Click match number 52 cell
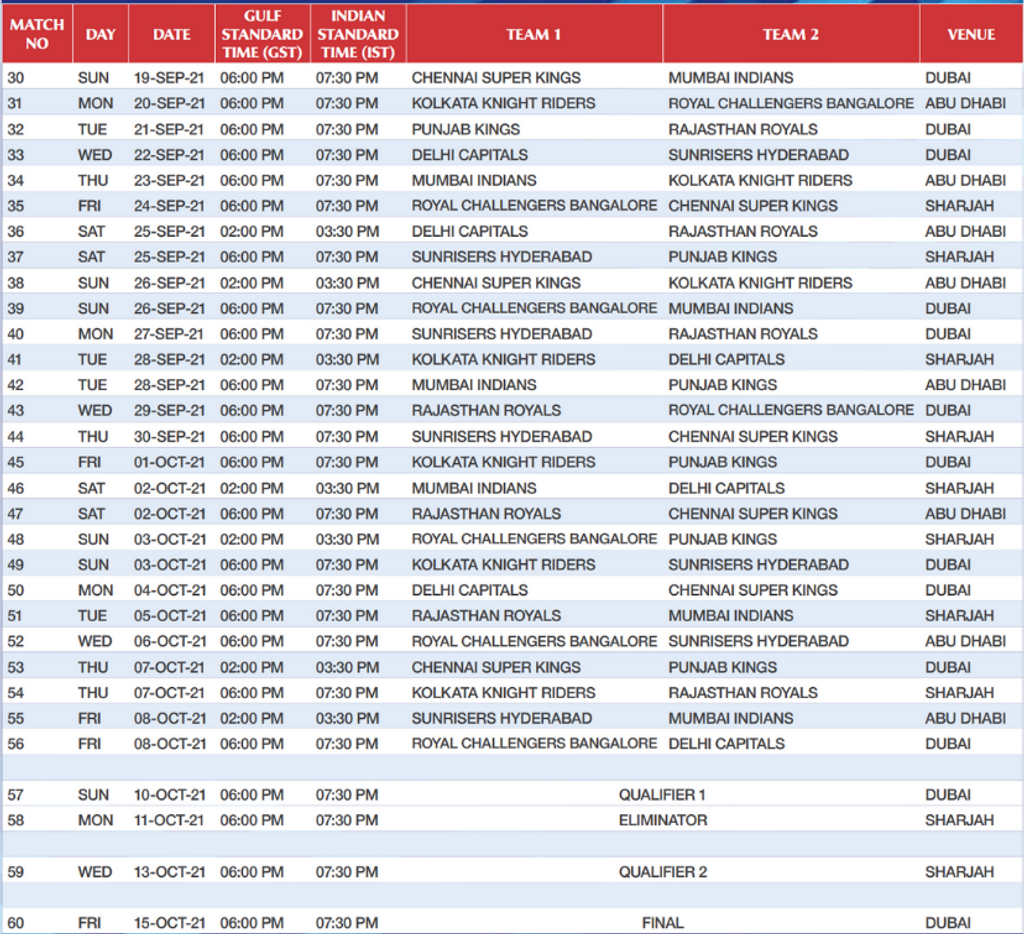Viewport: 1024px width, 934px height. point(16,641)
